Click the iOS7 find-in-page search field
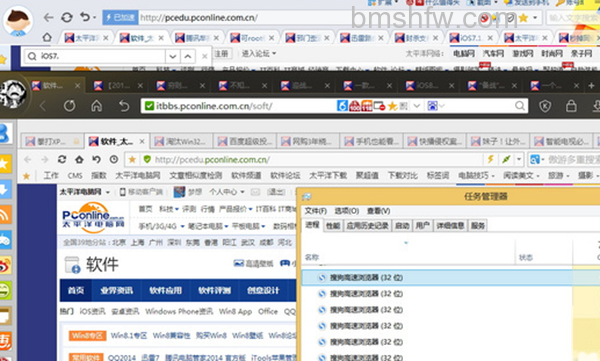 [x=95, y=57]
